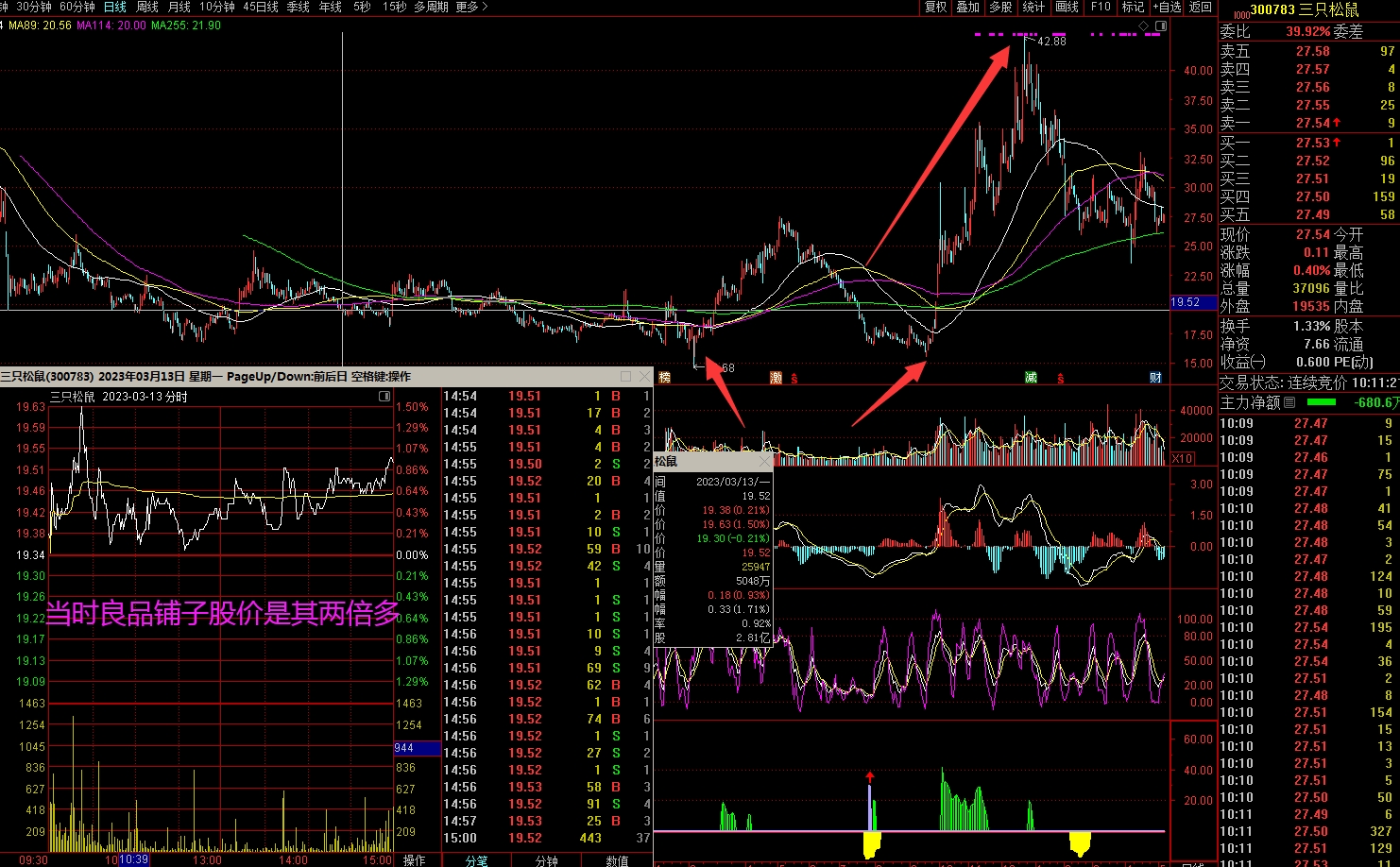The width and height of the screenshot is (1400, 867).
Task: Click the red S marker beside 激
Action: click(x=794, y=379)
